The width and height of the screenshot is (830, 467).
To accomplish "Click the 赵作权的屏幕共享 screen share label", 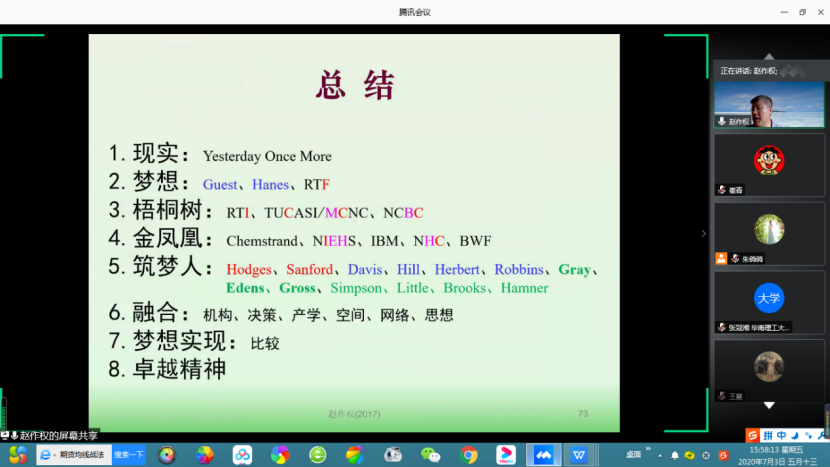I will pos(59,436).
